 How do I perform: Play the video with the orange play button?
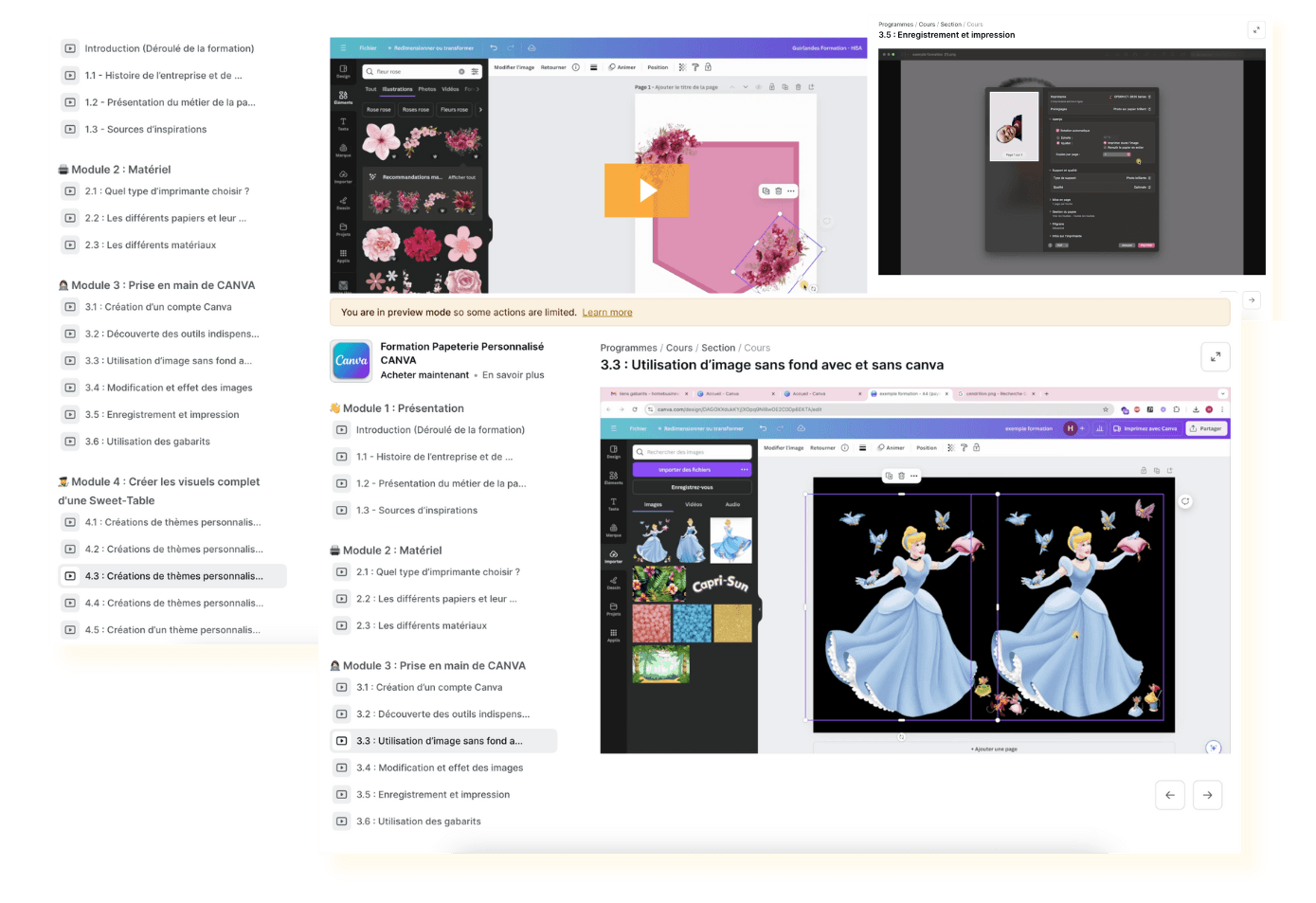647,190
